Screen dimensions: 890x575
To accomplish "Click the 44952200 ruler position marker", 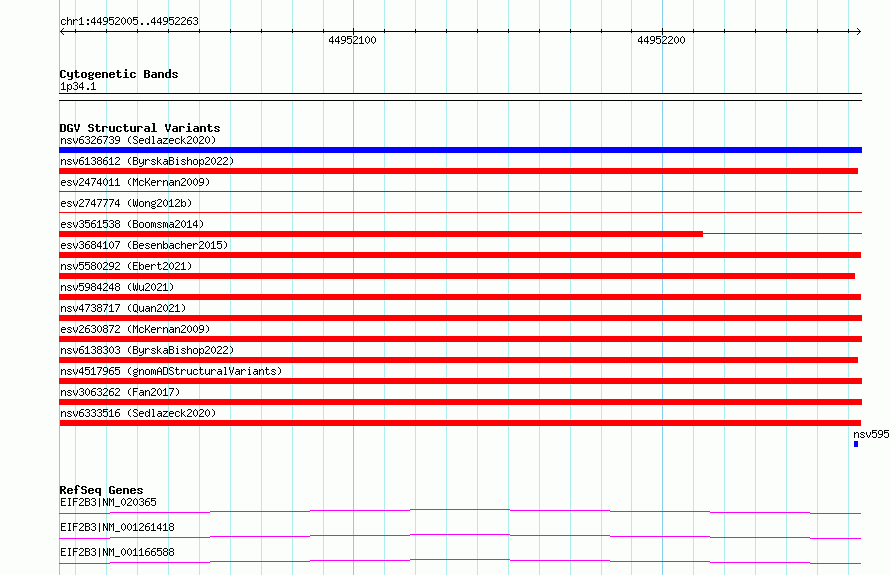I will pos(661,40).
